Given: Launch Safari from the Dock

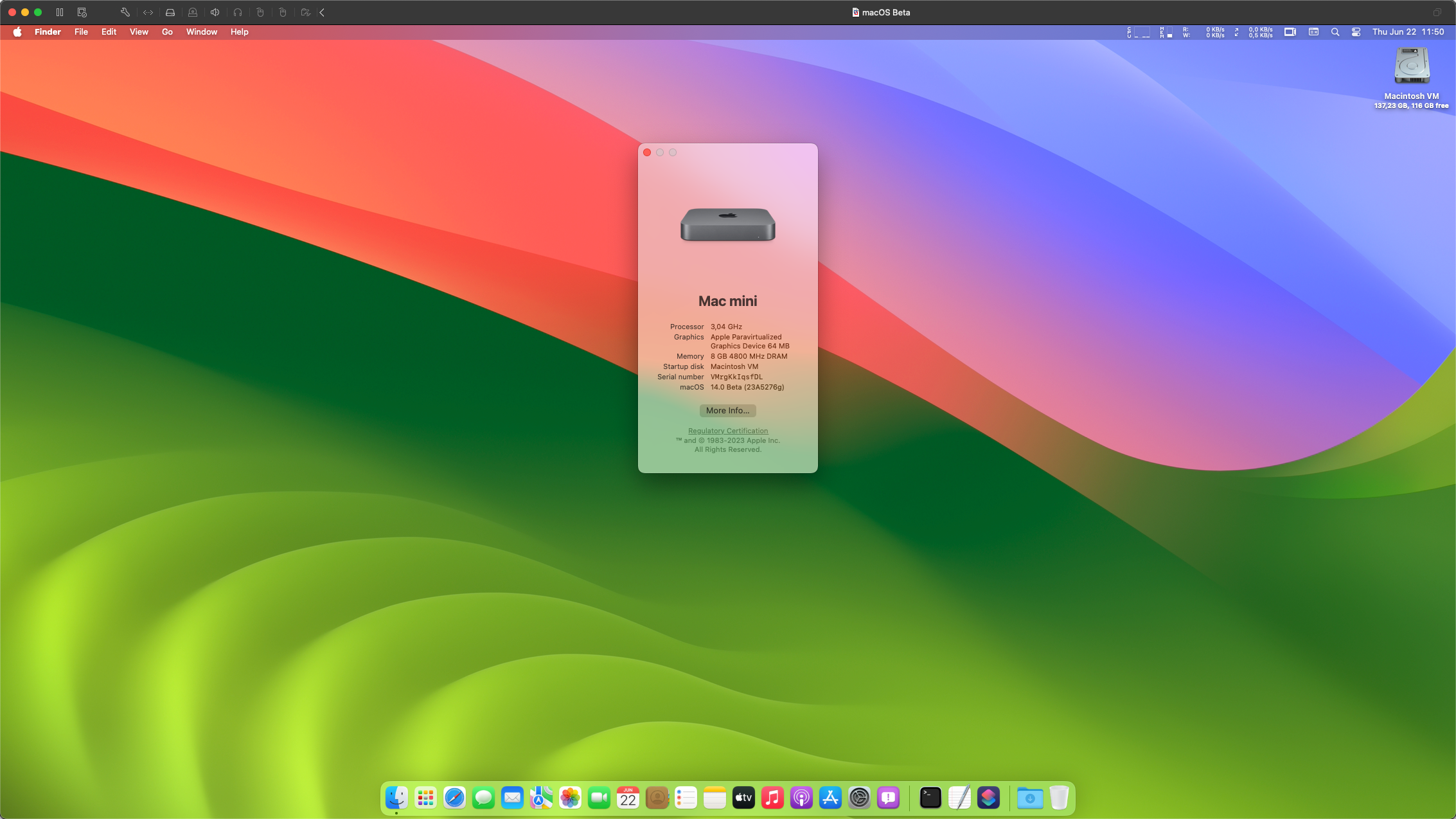Looking at the screenshot, I should click(x=454, y=798).
